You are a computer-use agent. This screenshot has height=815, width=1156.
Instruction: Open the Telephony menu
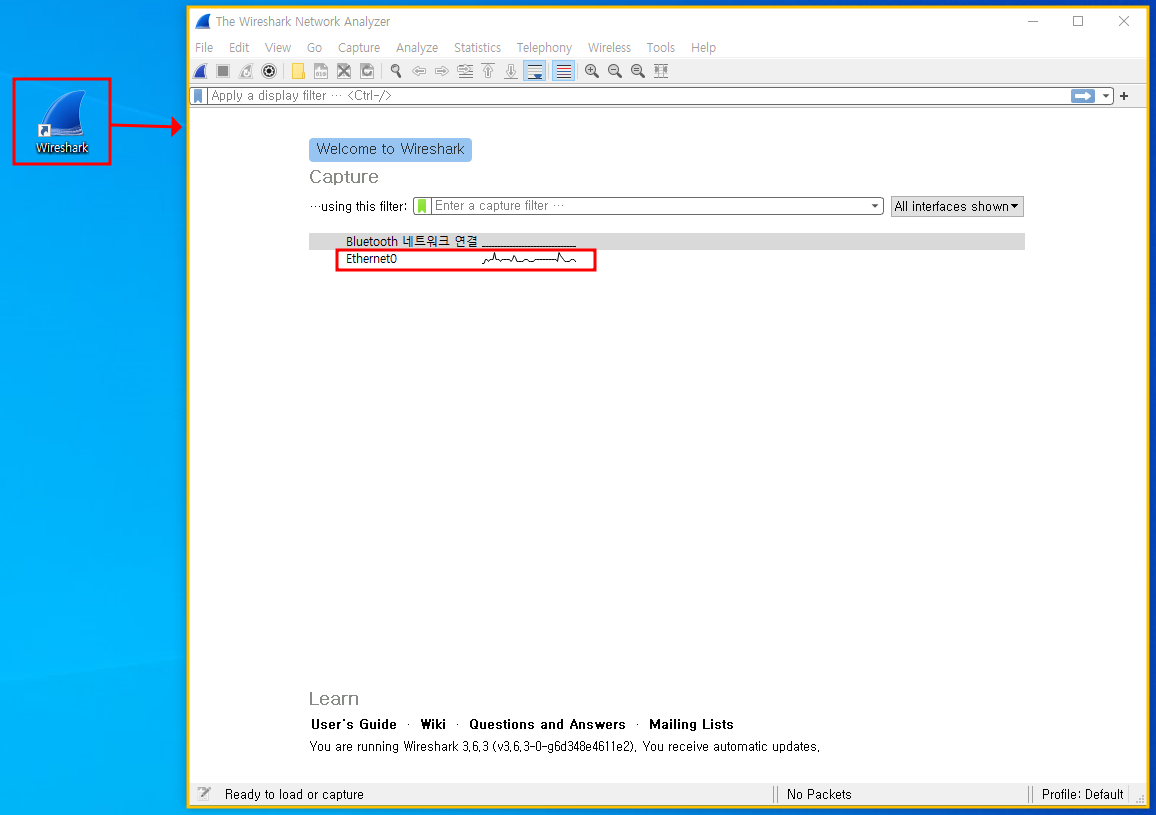pos(544,47)
